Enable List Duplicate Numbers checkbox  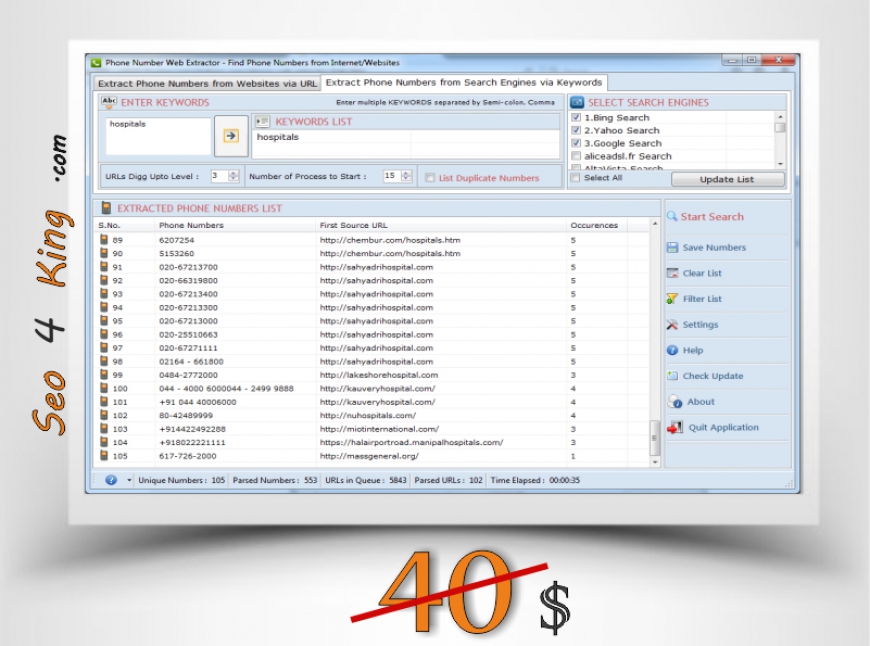click(430, 178)
